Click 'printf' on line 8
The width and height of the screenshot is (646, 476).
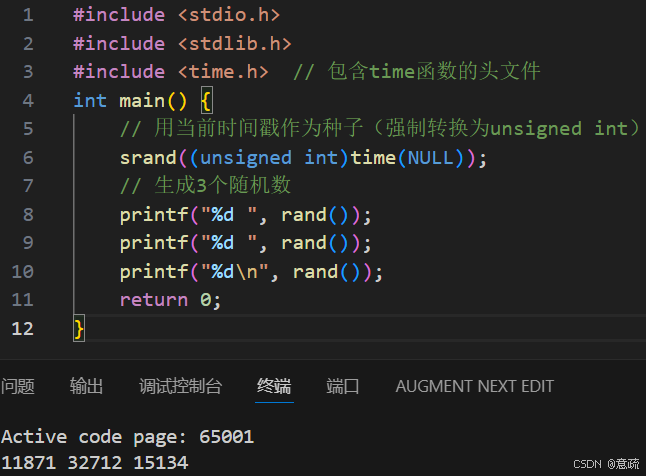tap(154, 215)
